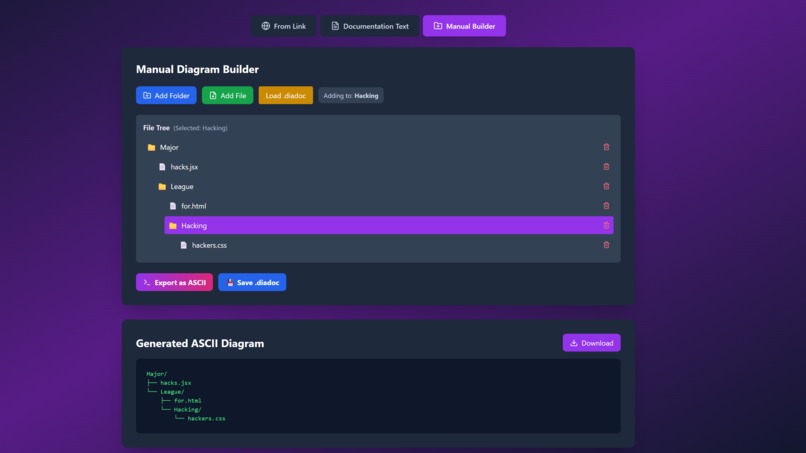Select the highlighted Hacking folder row
Viewport: 806px width, 453px height.
pos(389,225)
